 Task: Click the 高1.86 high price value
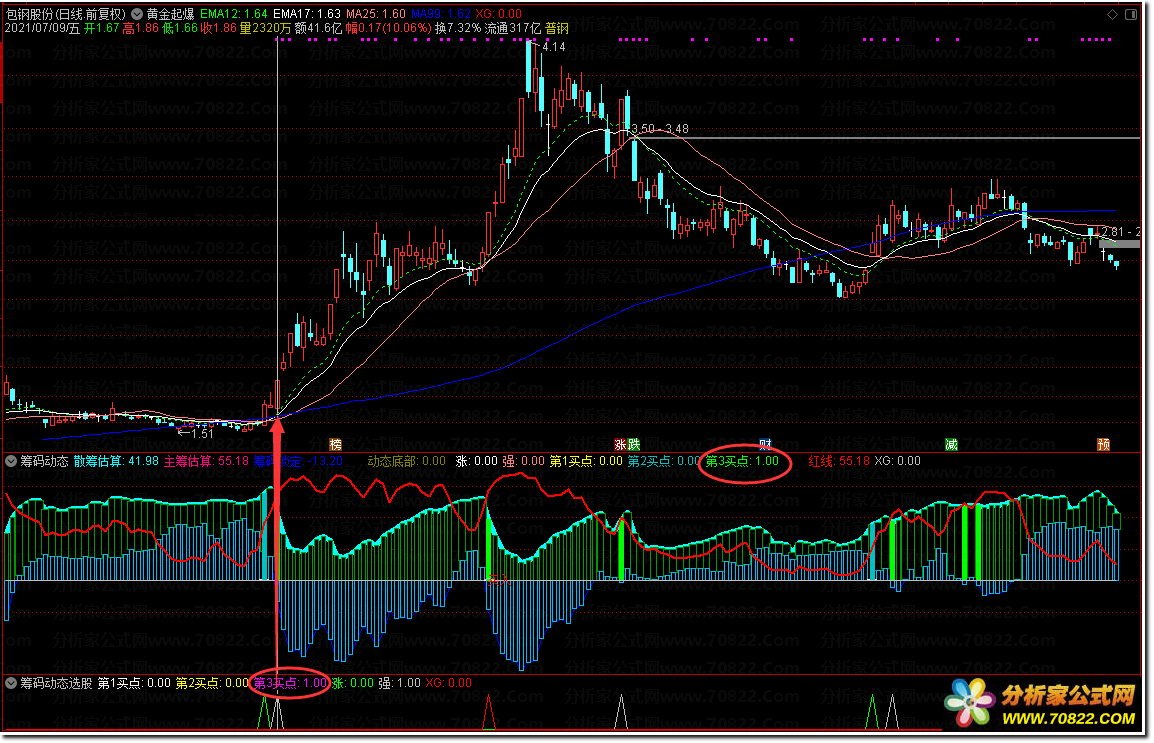141,28
